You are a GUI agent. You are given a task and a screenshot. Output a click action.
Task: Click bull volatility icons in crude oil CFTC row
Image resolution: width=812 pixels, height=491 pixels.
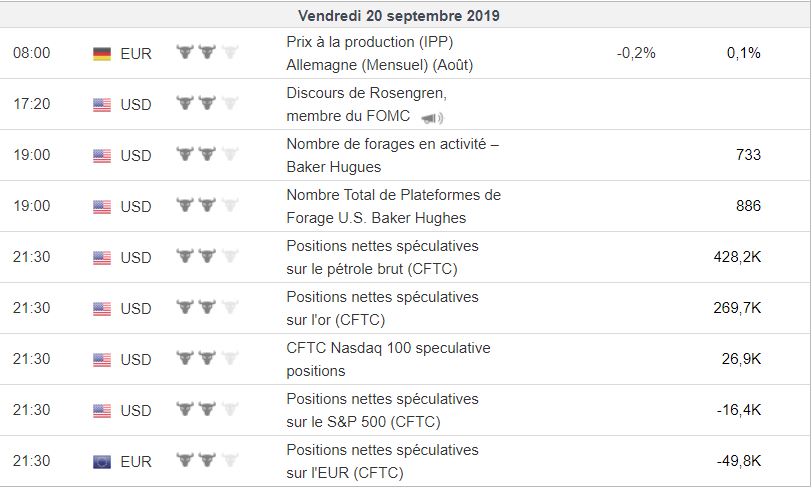[x=208, y=257]
